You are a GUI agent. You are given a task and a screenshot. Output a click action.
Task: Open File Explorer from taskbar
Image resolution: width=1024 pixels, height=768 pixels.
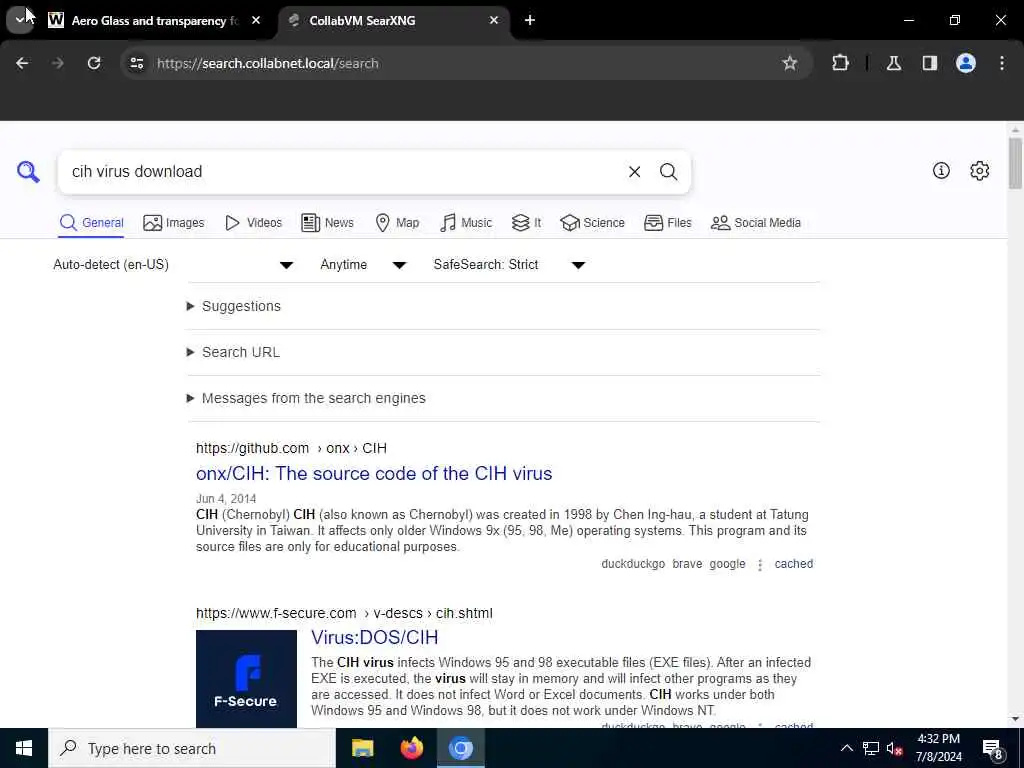pos(362,748)
